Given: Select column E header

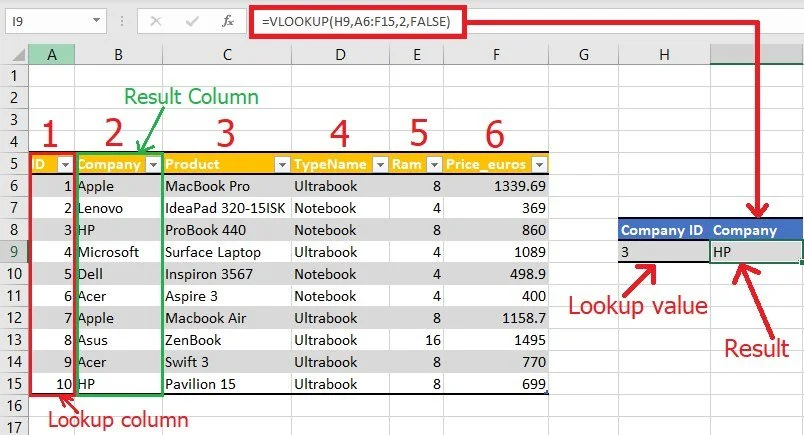Looking at the screenshot, I should (x=416, y=54).
